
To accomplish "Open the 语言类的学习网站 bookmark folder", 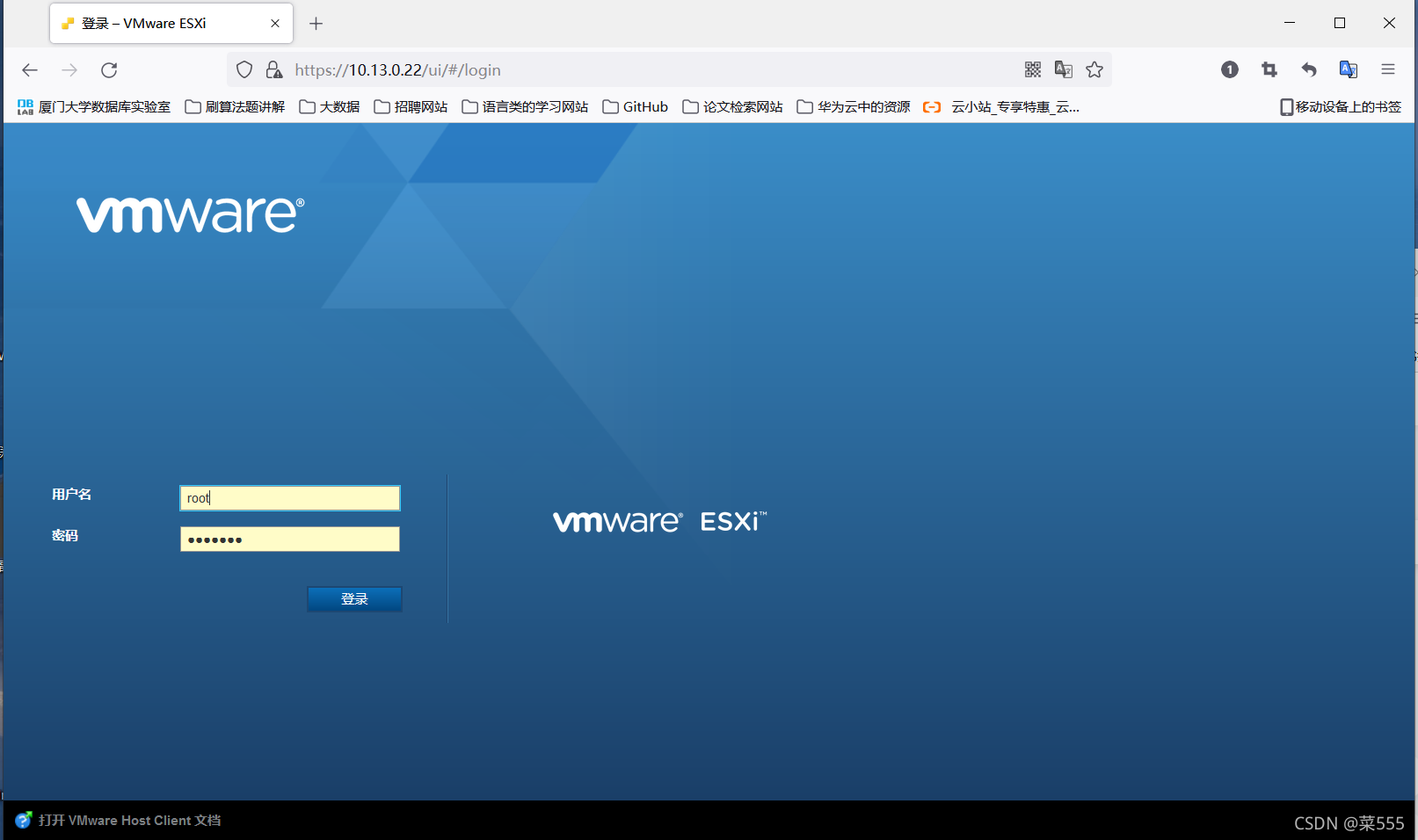I will click(525, 107).
